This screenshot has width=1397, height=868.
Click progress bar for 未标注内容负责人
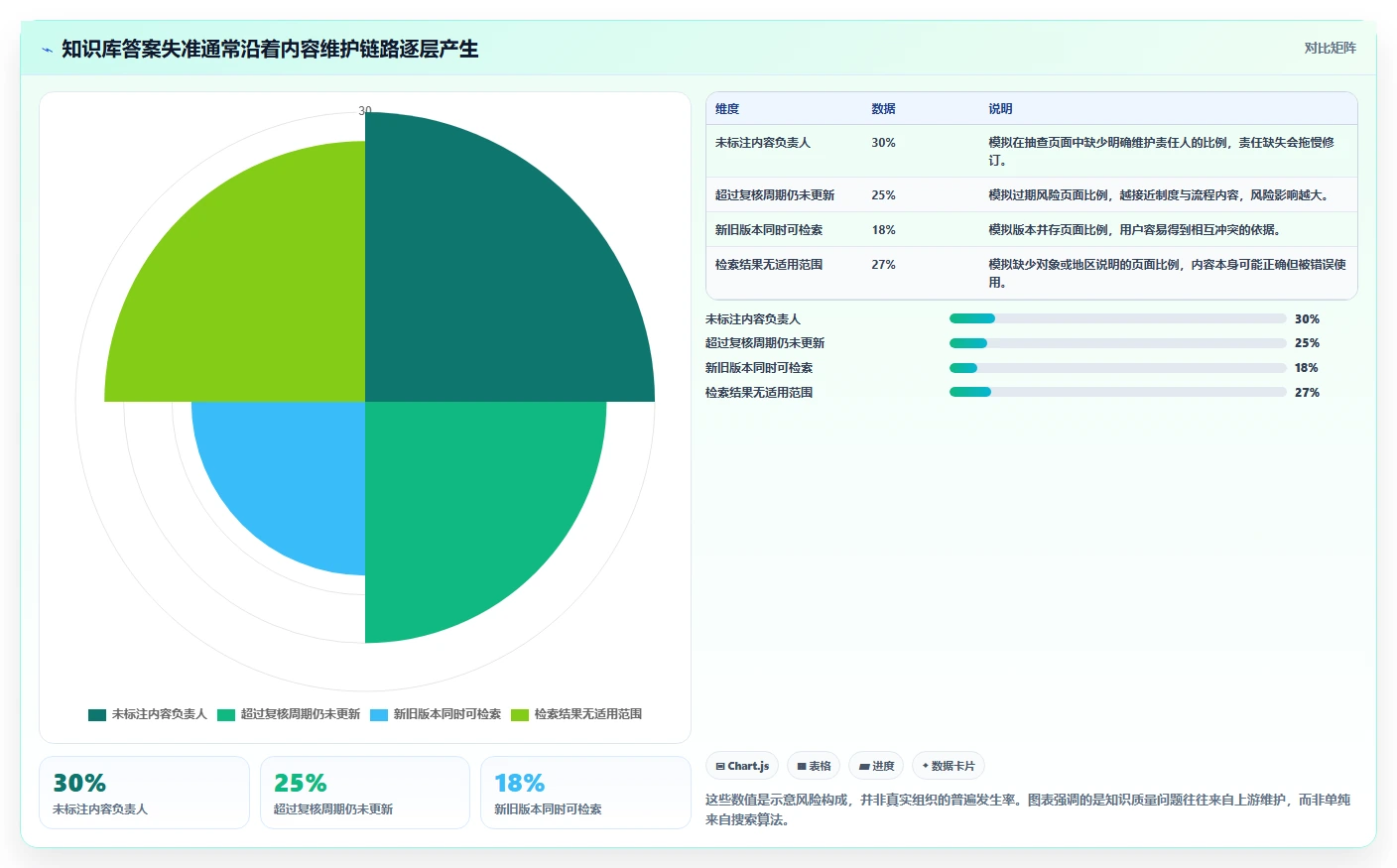click(x=1118, y=318)
